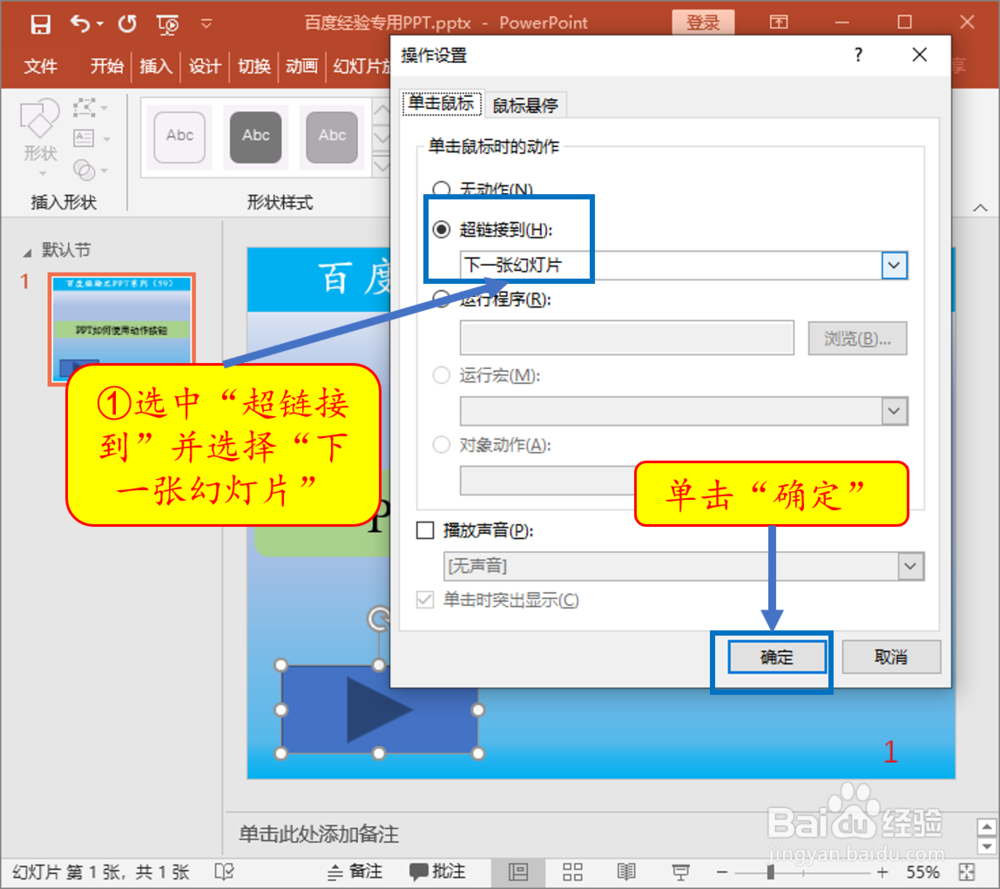Open the 下一张幻灯片 hyperlink dropdown

pyautogui.click(x=894, y=265)
